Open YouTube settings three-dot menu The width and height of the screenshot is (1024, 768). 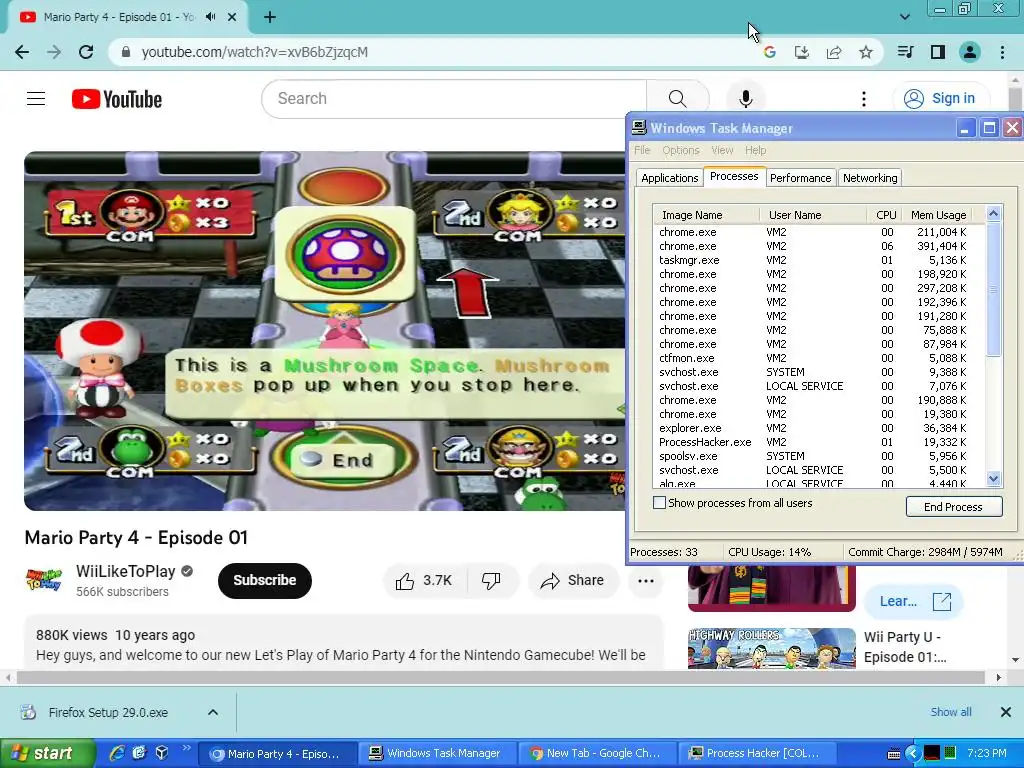pos(863,99)
